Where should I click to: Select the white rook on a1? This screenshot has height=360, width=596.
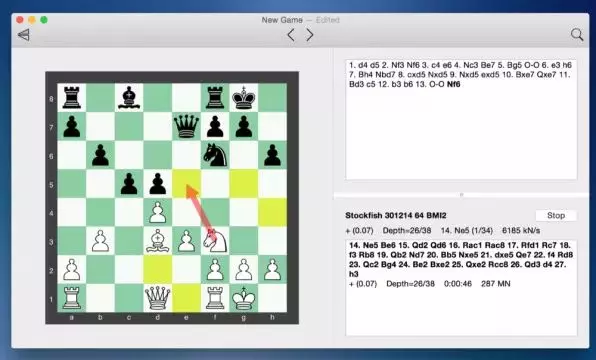point(71,298)
